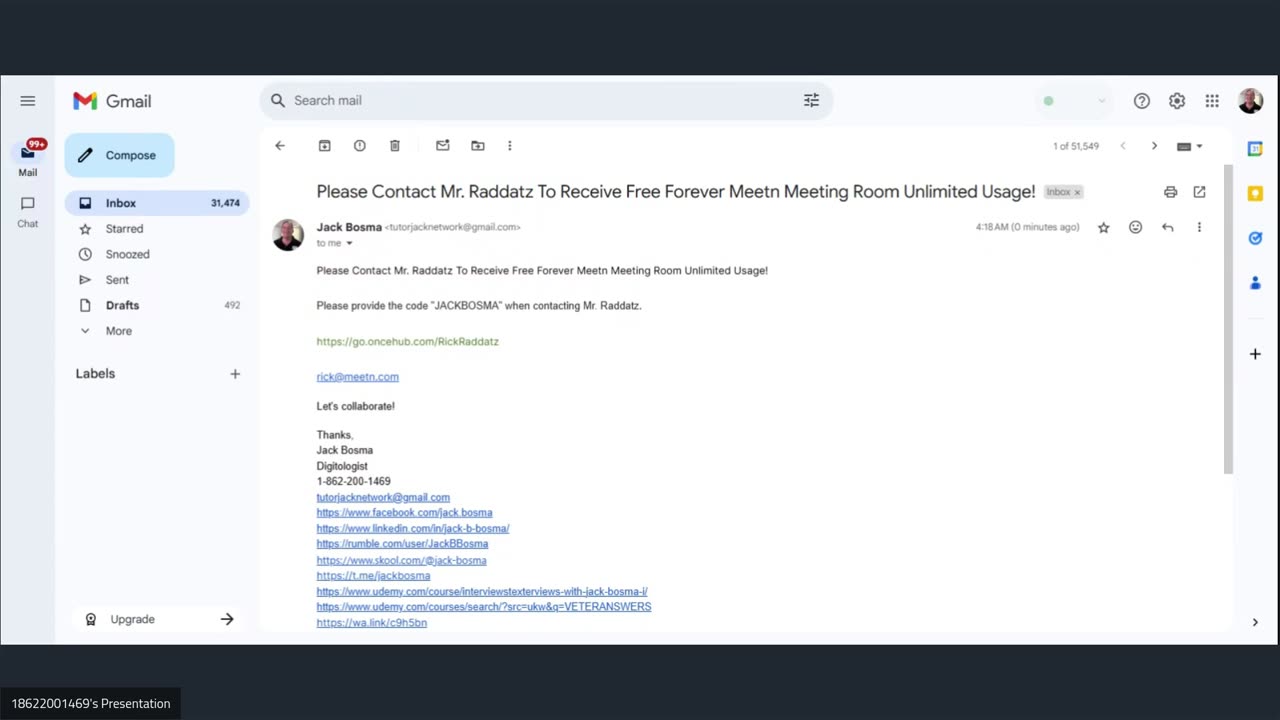Viewport: 1280px width, 720px height.
Task: Click the Search mail field
Action: pyautogui.click(x=545, y=100)
